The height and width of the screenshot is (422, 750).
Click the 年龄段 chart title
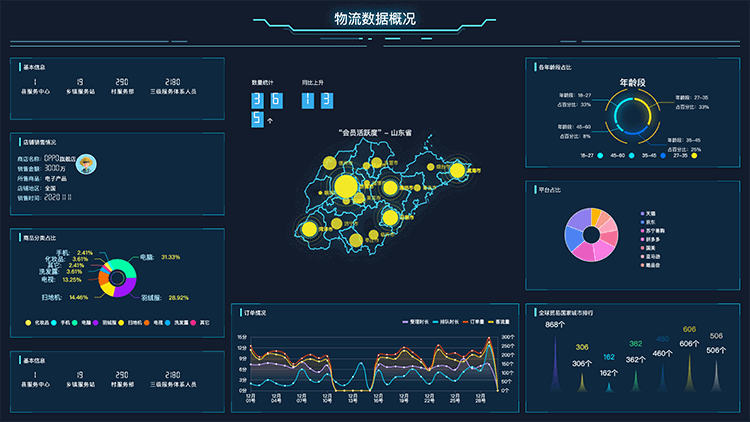632,82
